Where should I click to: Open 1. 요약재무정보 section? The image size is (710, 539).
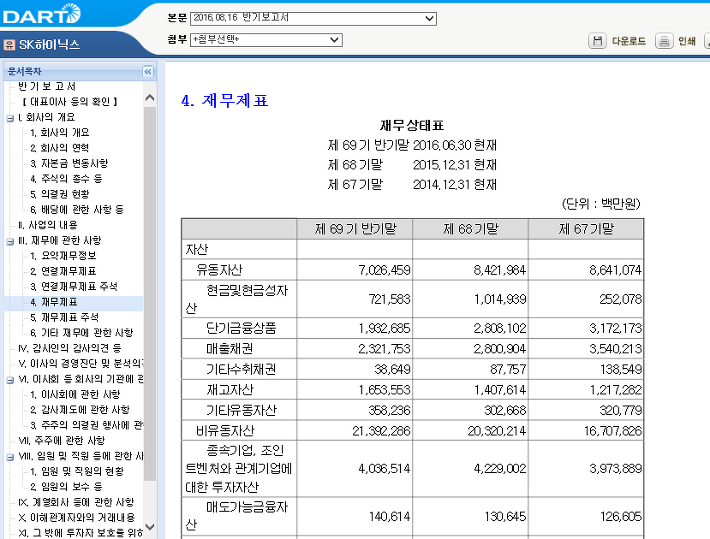pos(63,255)
